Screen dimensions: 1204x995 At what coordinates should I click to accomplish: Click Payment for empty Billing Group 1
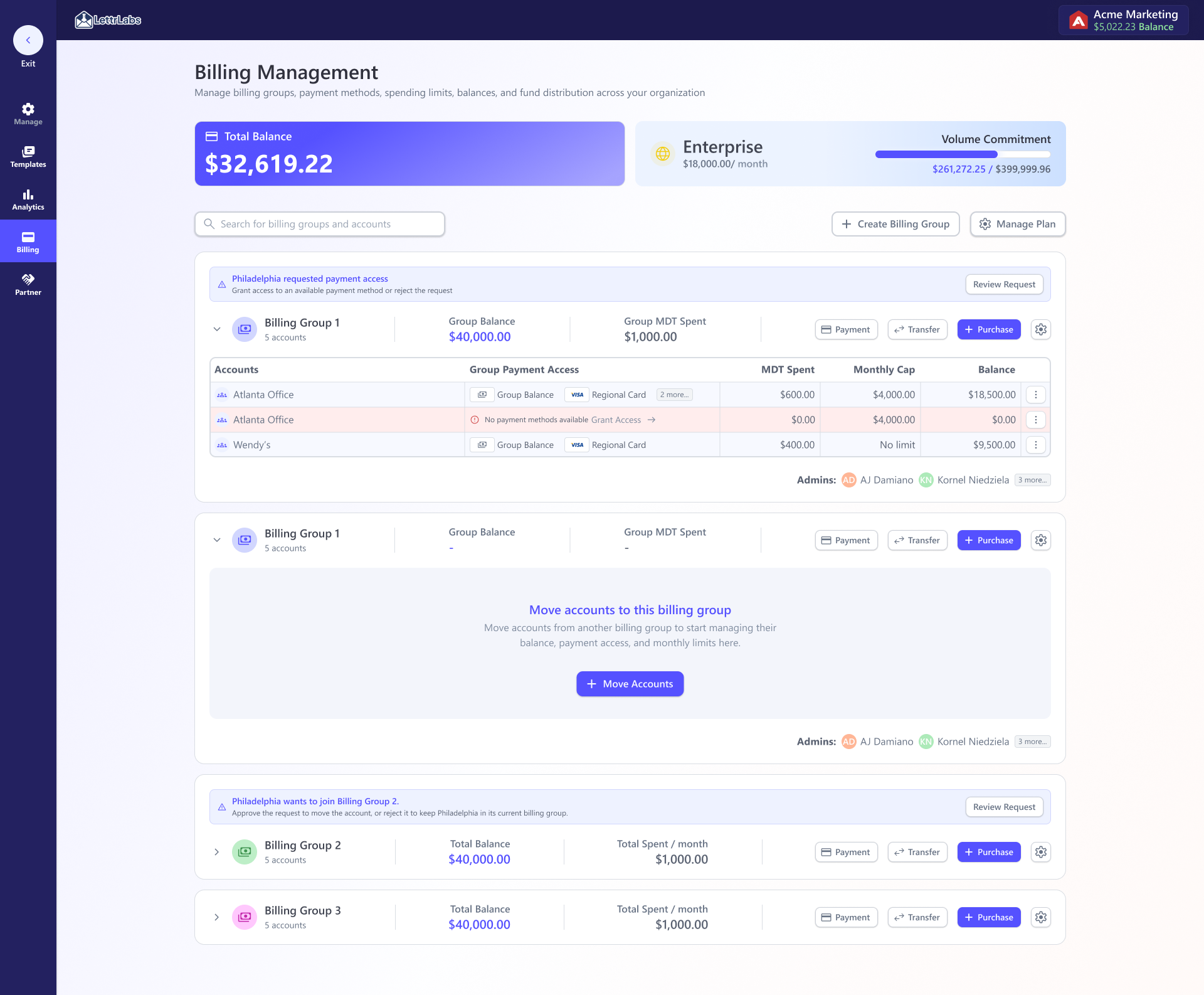(x=847, y=540)
